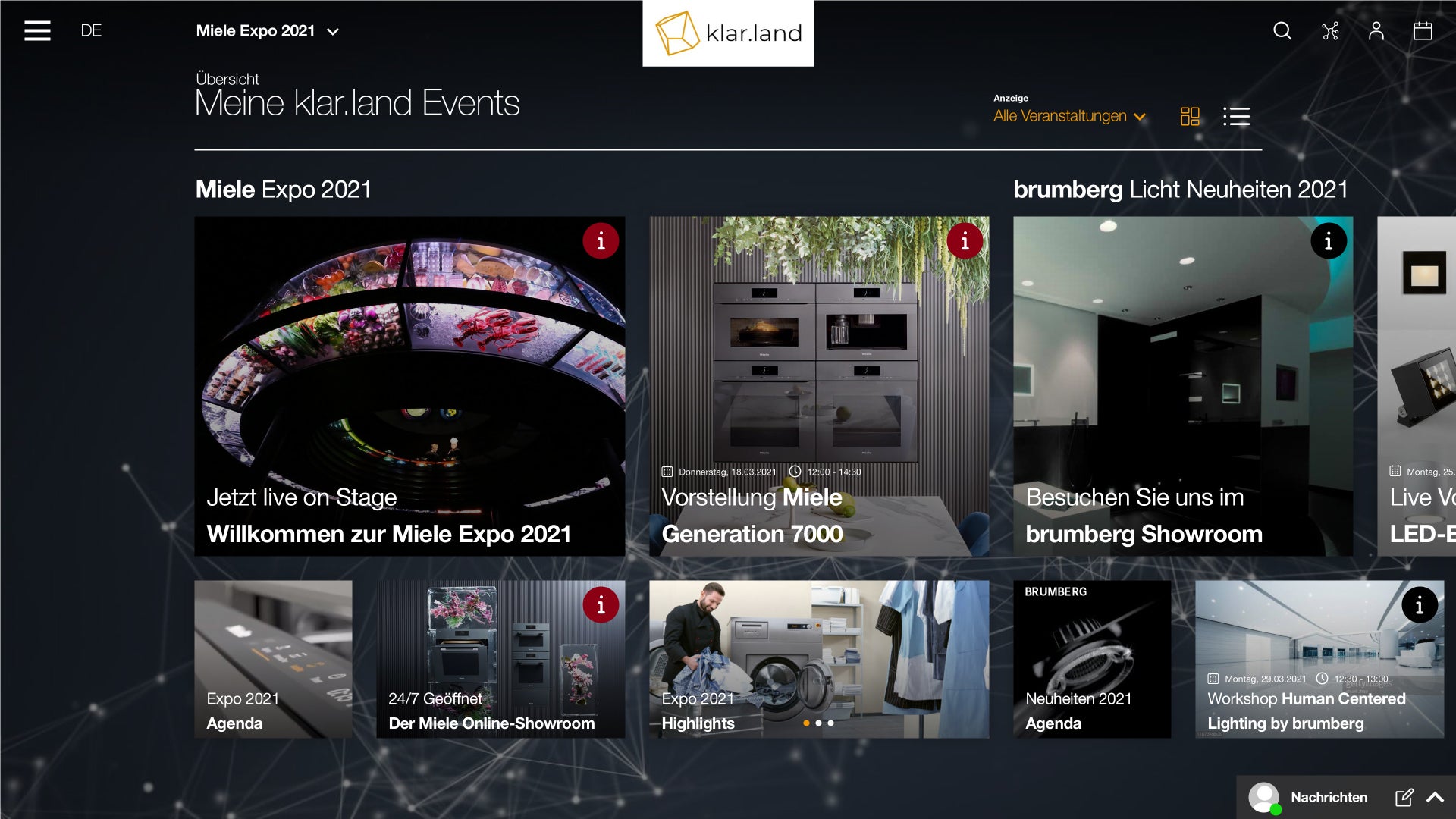1456x819 pixels.
Task: Open the Expo 2021 Agenda tile
Action: pyautogui.click(x=273, y=659)
